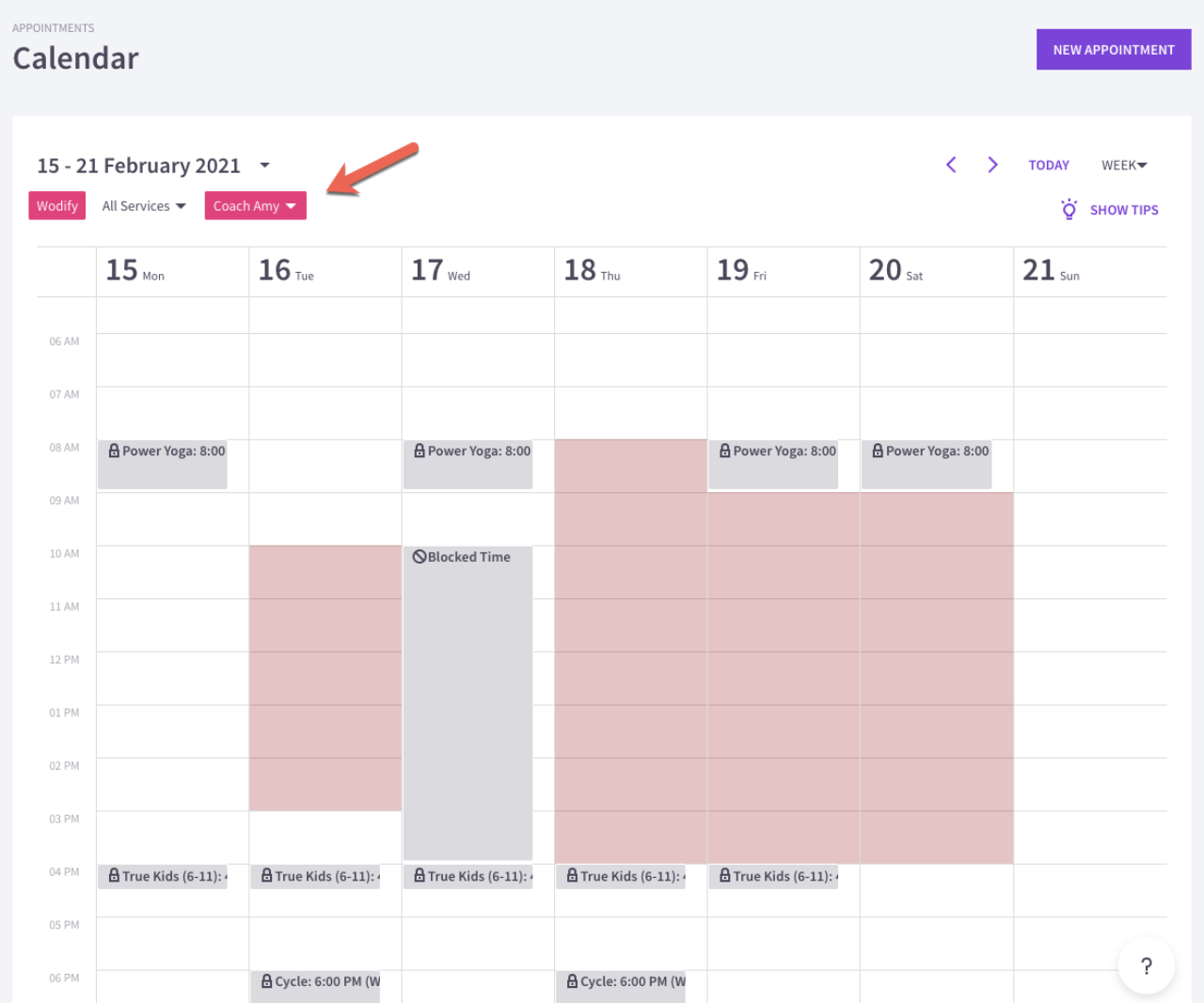Select the 21 Sun day header

(1051, 271)
